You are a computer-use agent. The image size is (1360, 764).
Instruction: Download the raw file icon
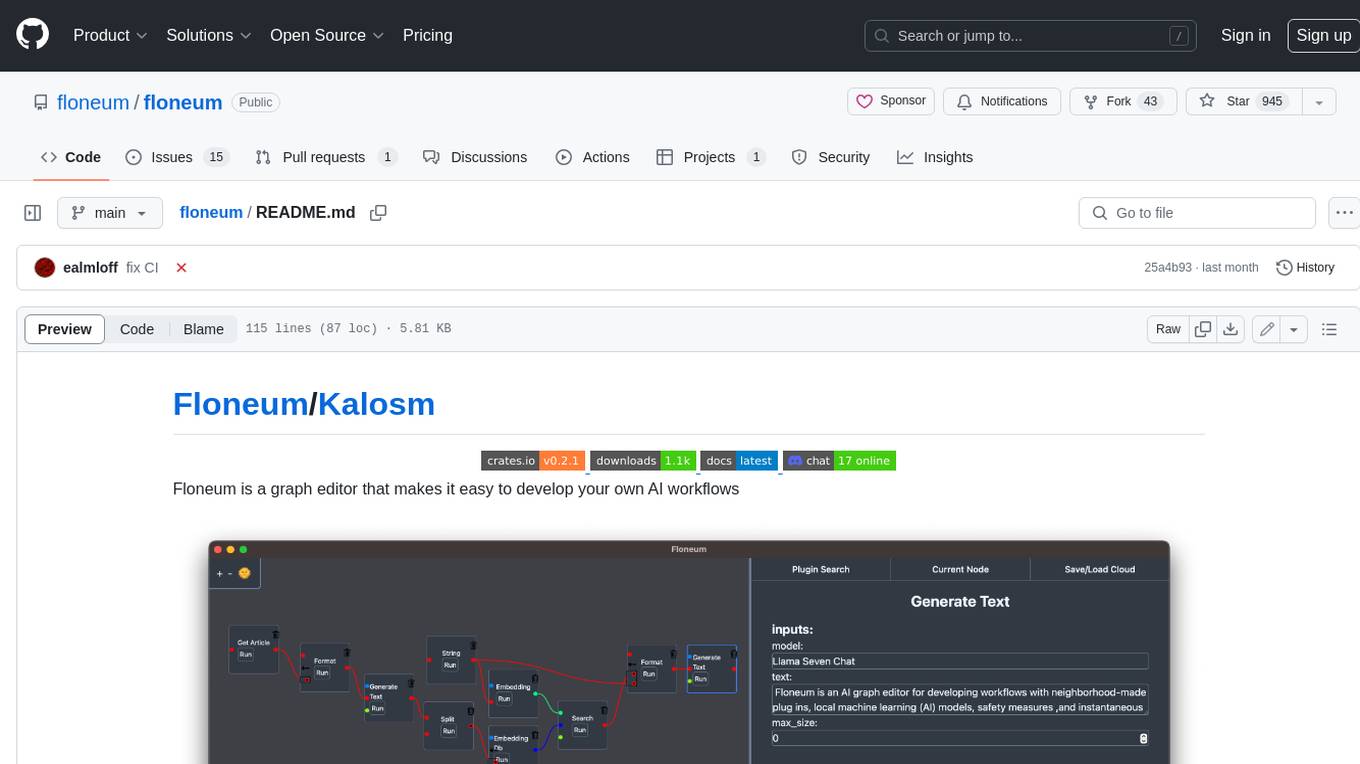click(x=1231, y=329)
